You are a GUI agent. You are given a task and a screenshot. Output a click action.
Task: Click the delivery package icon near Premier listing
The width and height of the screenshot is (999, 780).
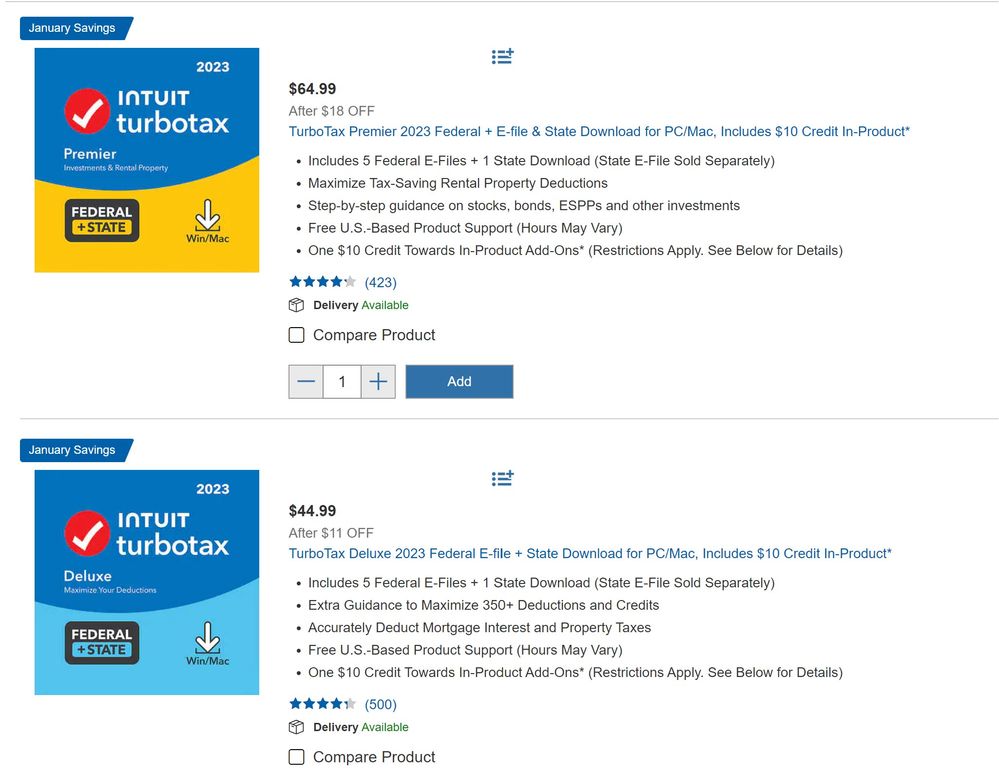click(x=294, y=305)
